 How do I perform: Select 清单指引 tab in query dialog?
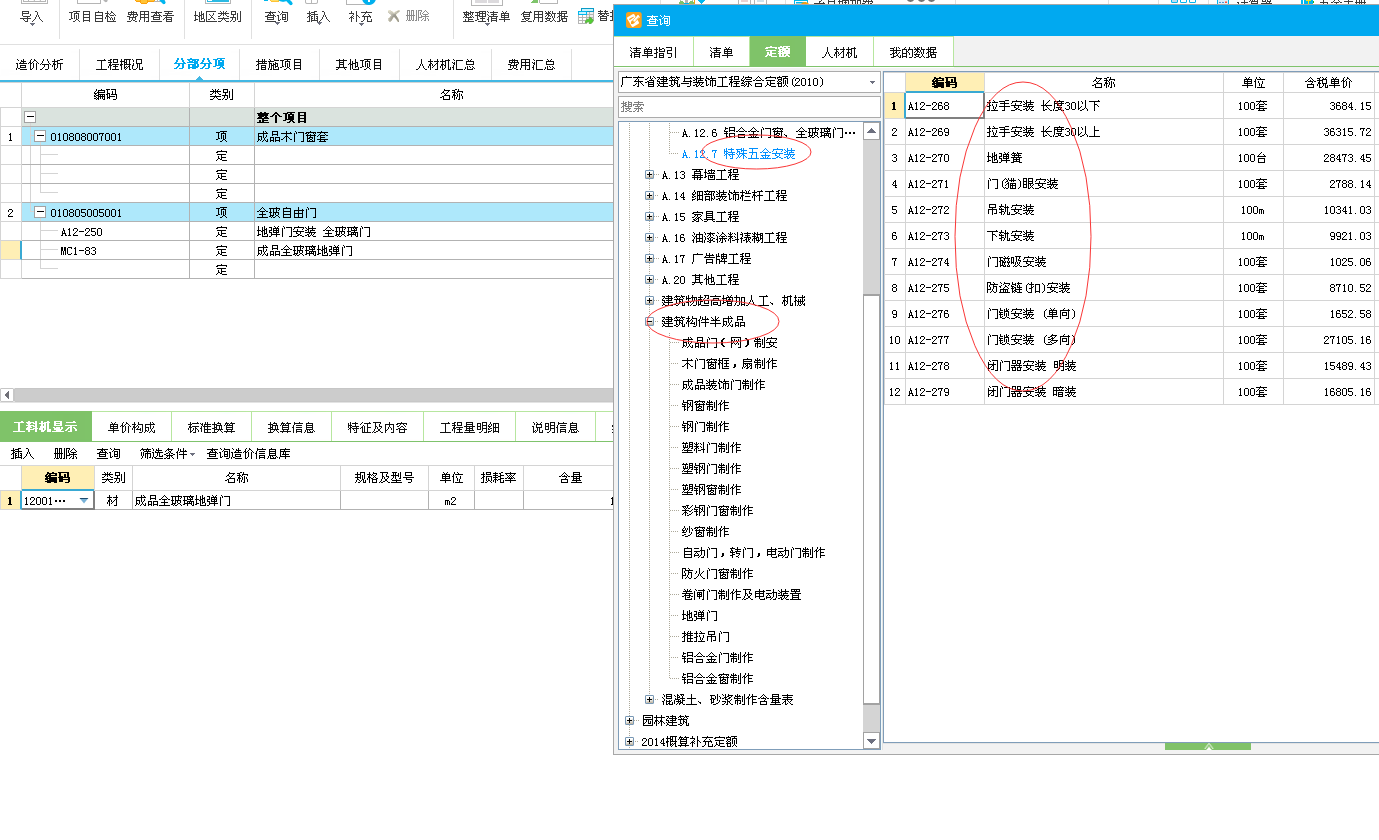[x=653, y=52]
